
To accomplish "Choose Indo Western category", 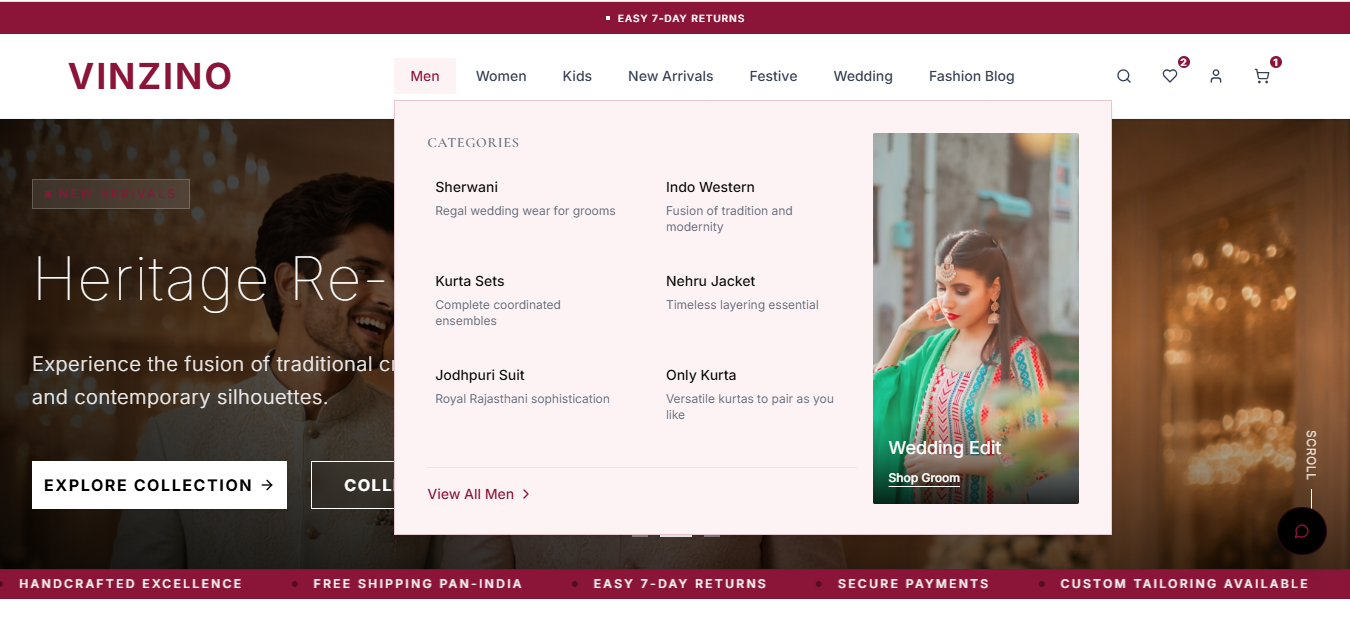I will tap(710, 187).
